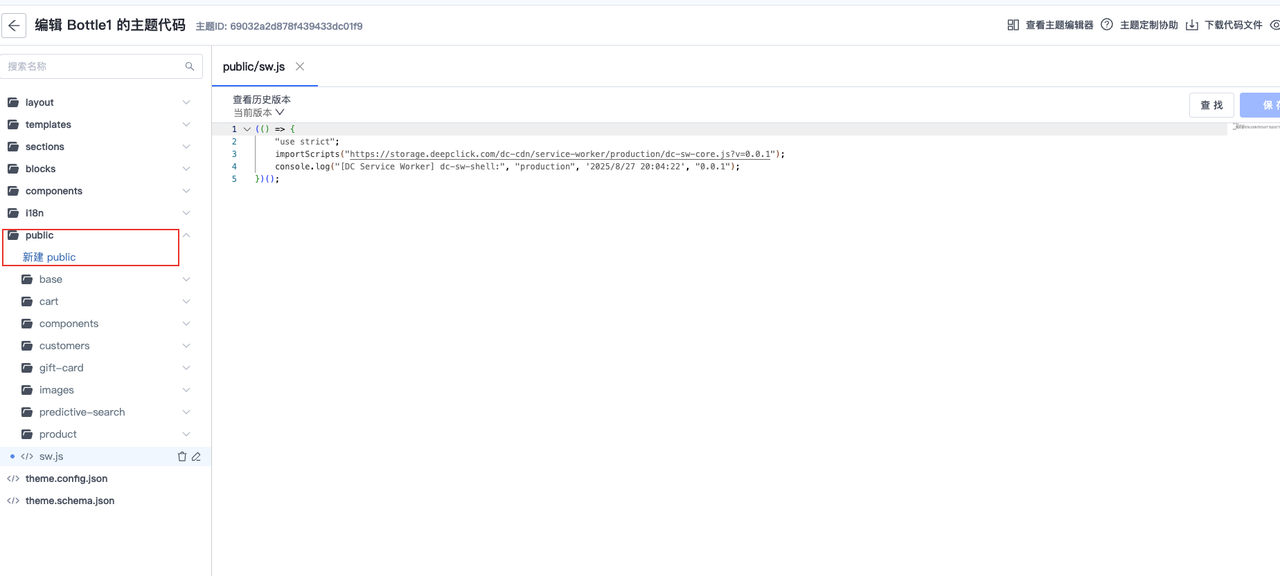Screen dimensions: 1280x576
Task: Click the Find button
Action: [1211, 105]
